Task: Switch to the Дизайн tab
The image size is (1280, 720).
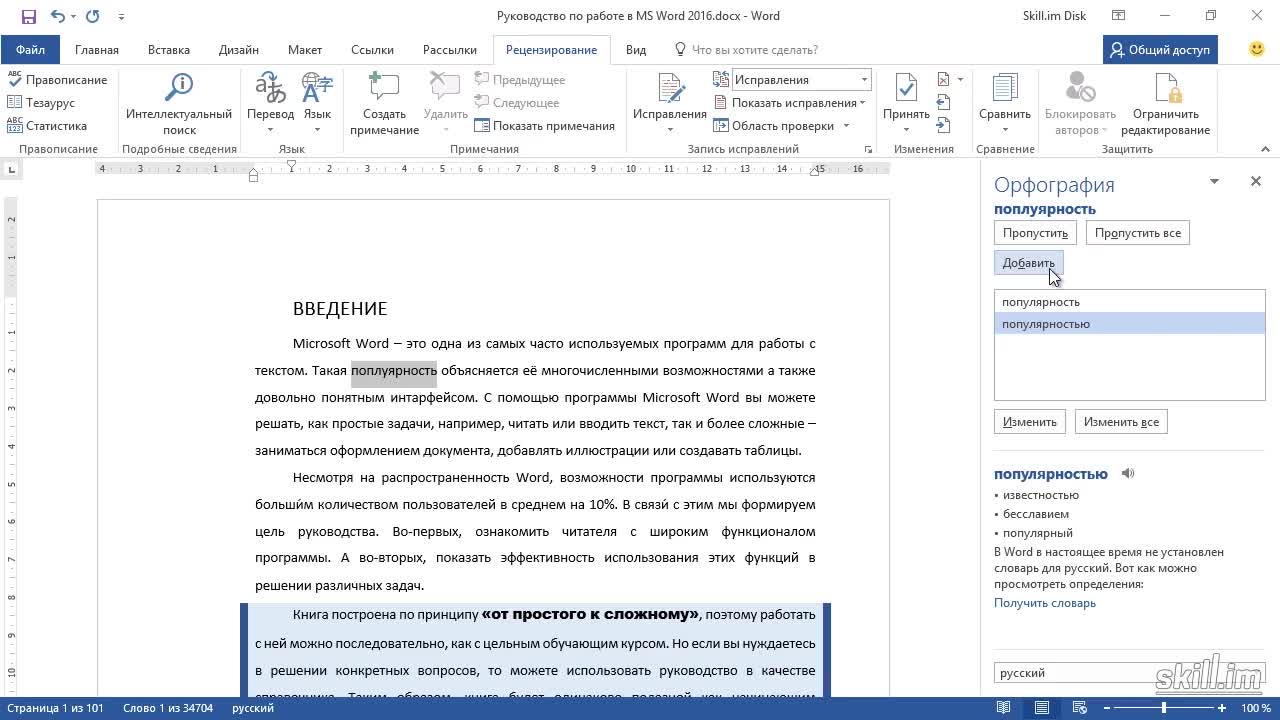Action: click(x=239, y=50)
